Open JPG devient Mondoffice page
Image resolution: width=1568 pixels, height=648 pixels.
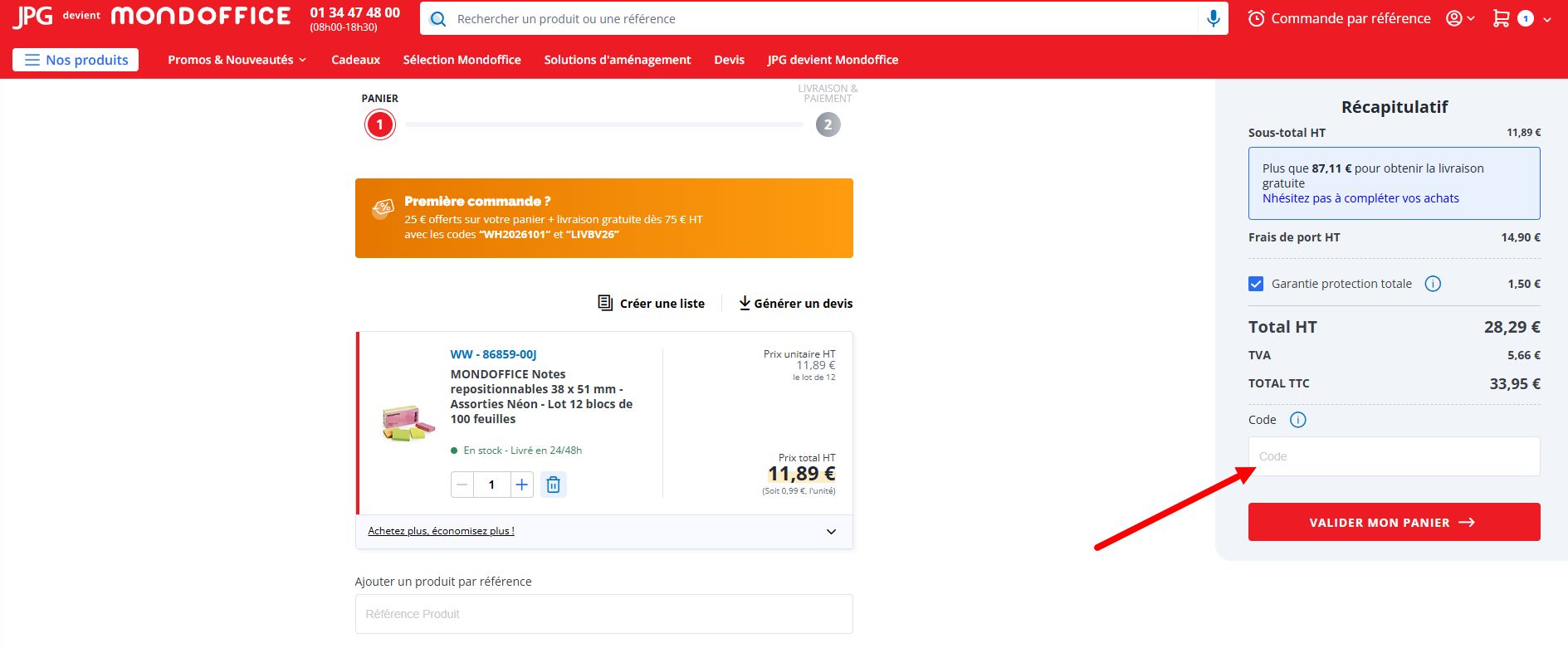(x=833, y=60)
